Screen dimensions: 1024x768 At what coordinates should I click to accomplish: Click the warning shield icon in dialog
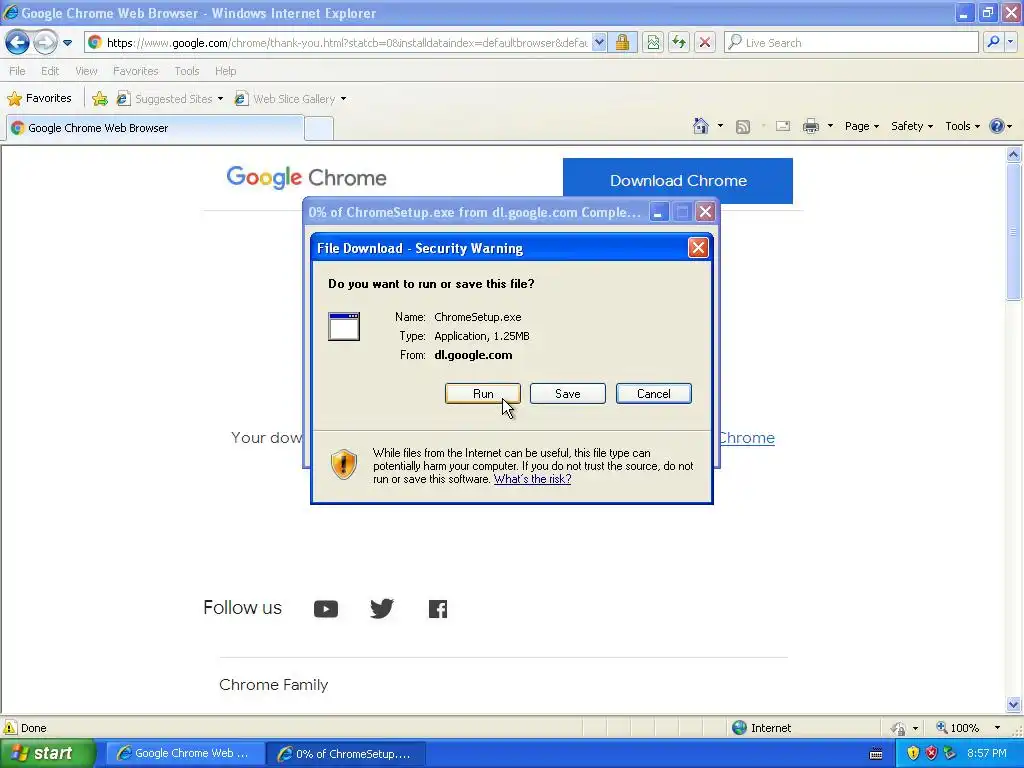tap(343, 464)
